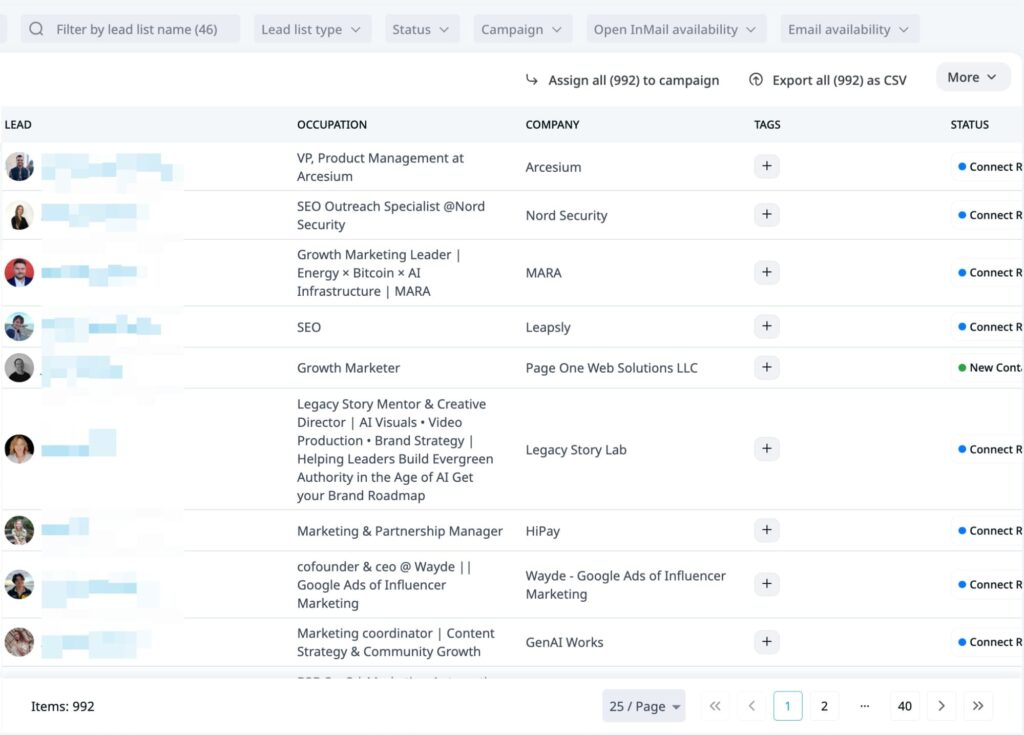Click the tag plus icon for HiPay
The height and width of the screenshot is (735, 1024).
[x=766, y=531]
